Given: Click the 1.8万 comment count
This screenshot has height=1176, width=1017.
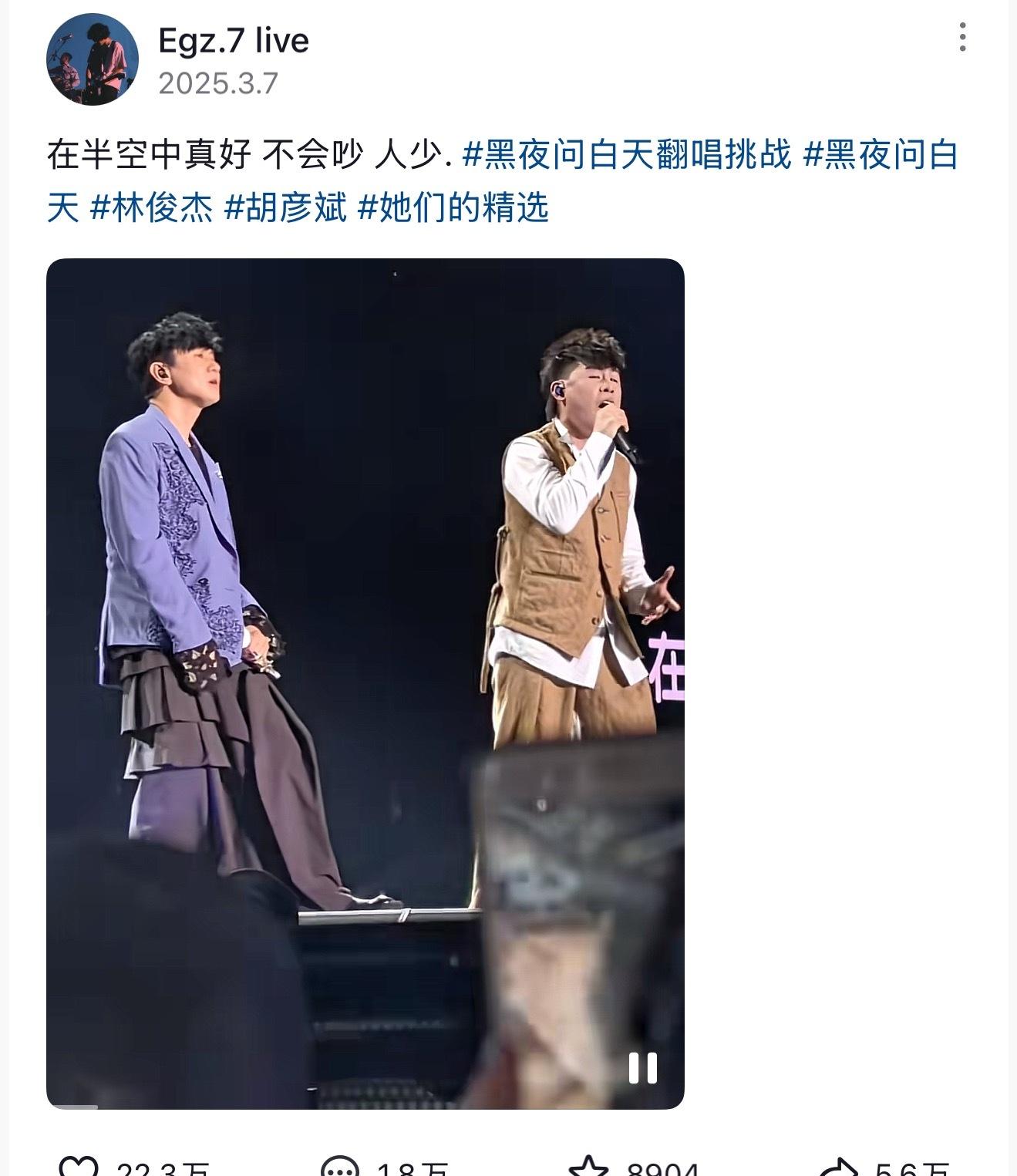Looking at the screenshot, I should pos(411,1168).
